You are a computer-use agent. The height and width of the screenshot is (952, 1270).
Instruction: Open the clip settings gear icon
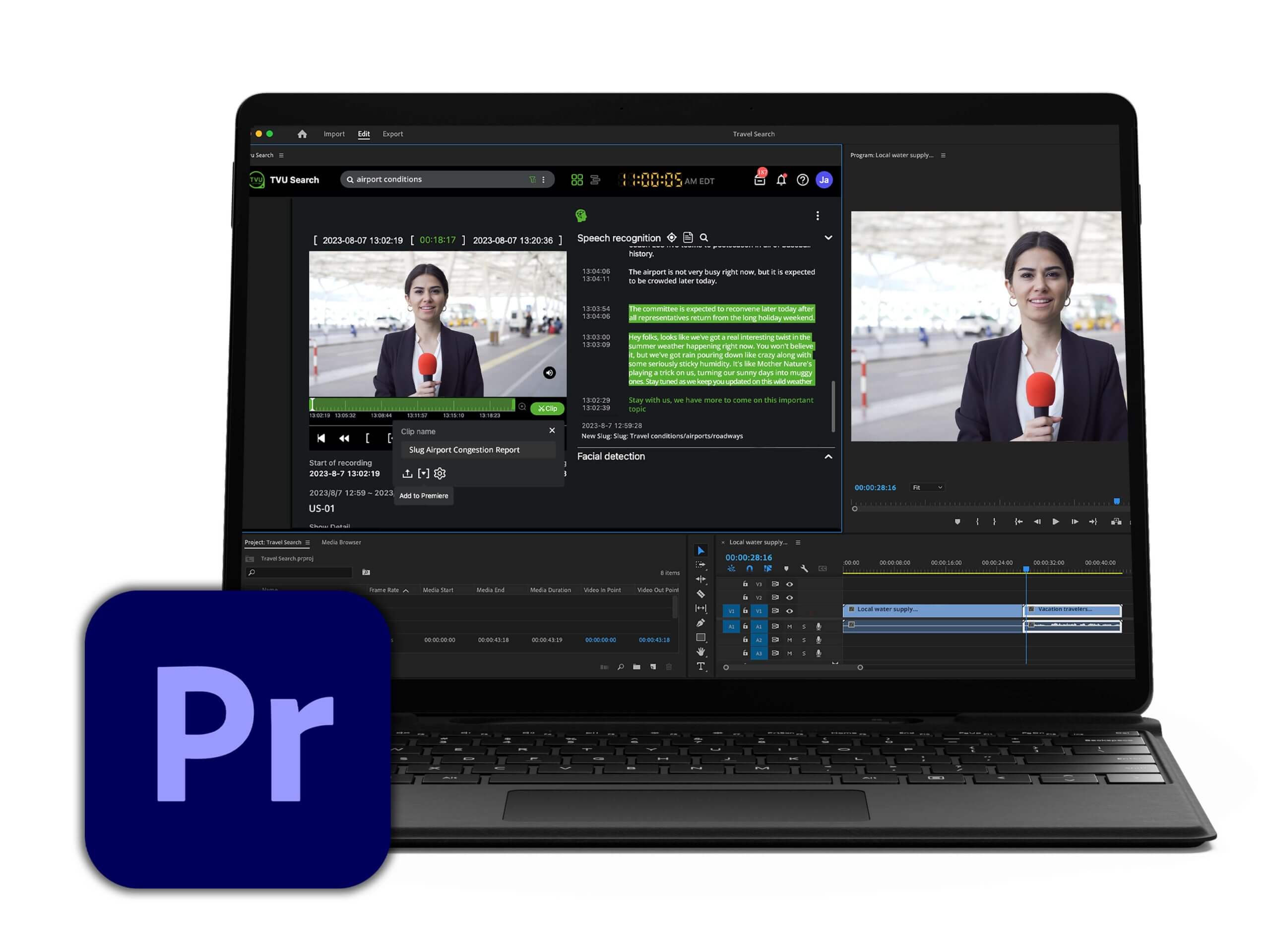tap(440, 474)
